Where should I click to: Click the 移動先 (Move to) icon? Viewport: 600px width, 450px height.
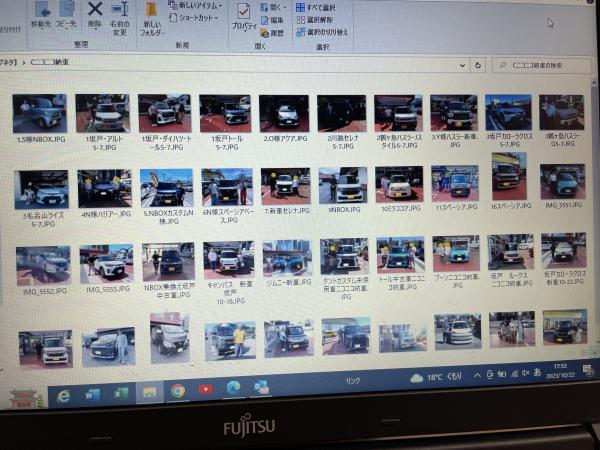tap(41, 12)
